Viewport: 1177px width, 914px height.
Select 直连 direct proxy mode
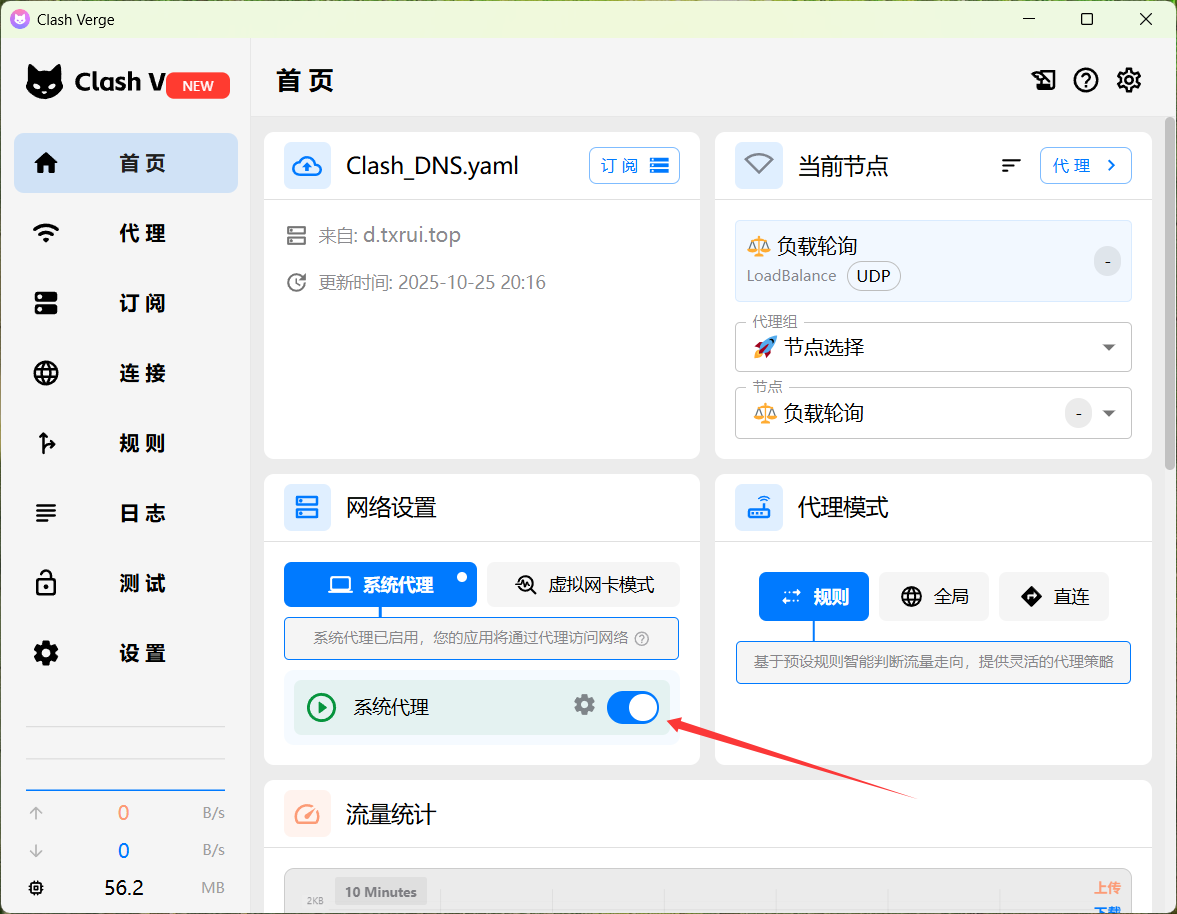tap(1054, 597)
